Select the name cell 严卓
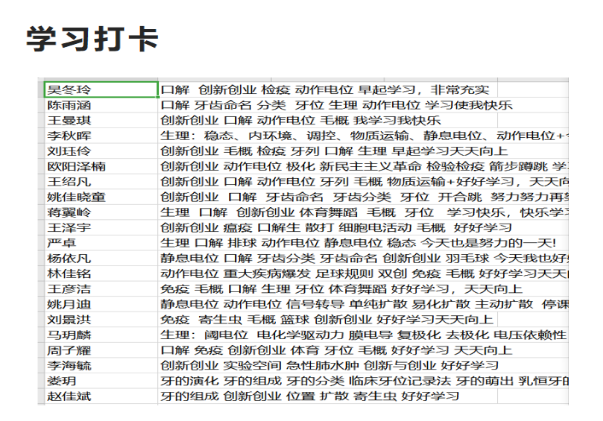 click(100, 243)
